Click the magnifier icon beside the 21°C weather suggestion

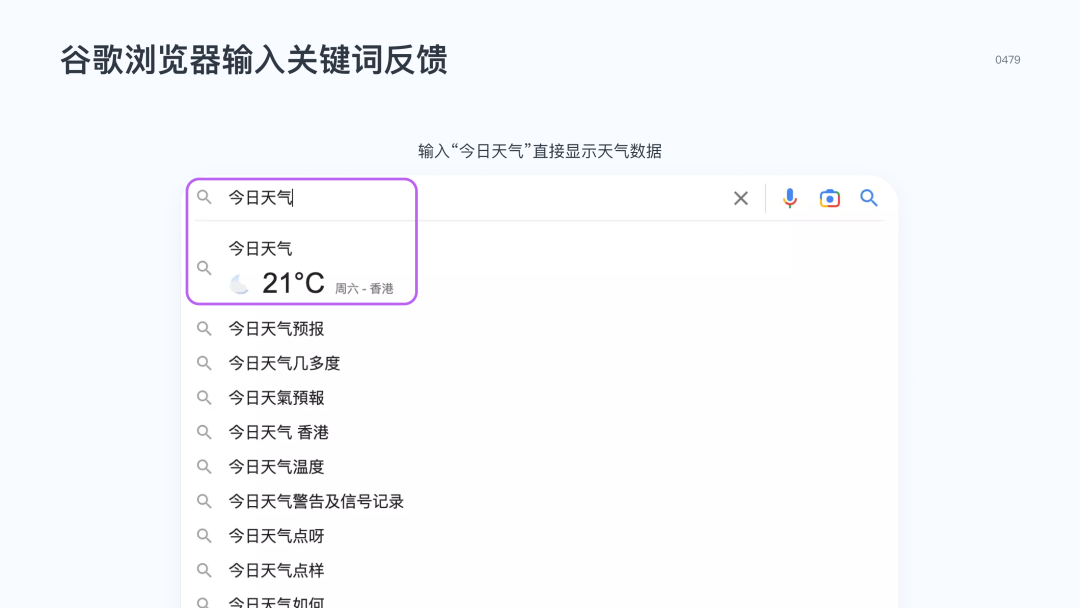pyautogui.click(x=204, y=267)
